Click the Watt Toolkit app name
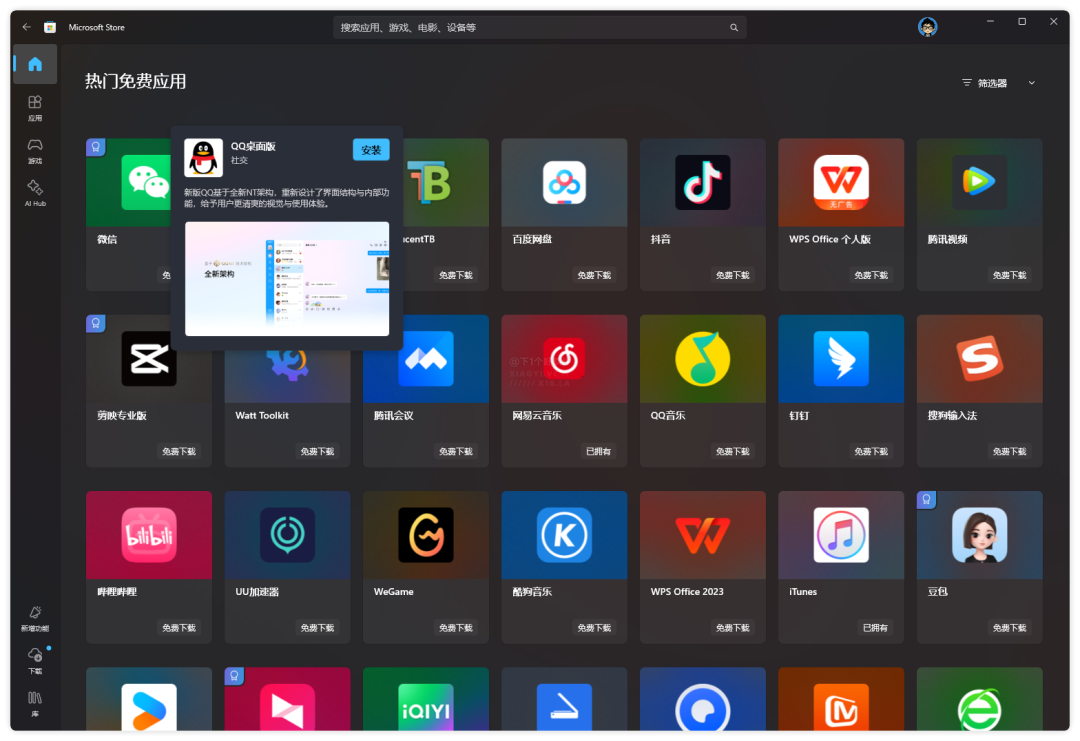The height and width of the screenshot is (741, 1080). 262,415
